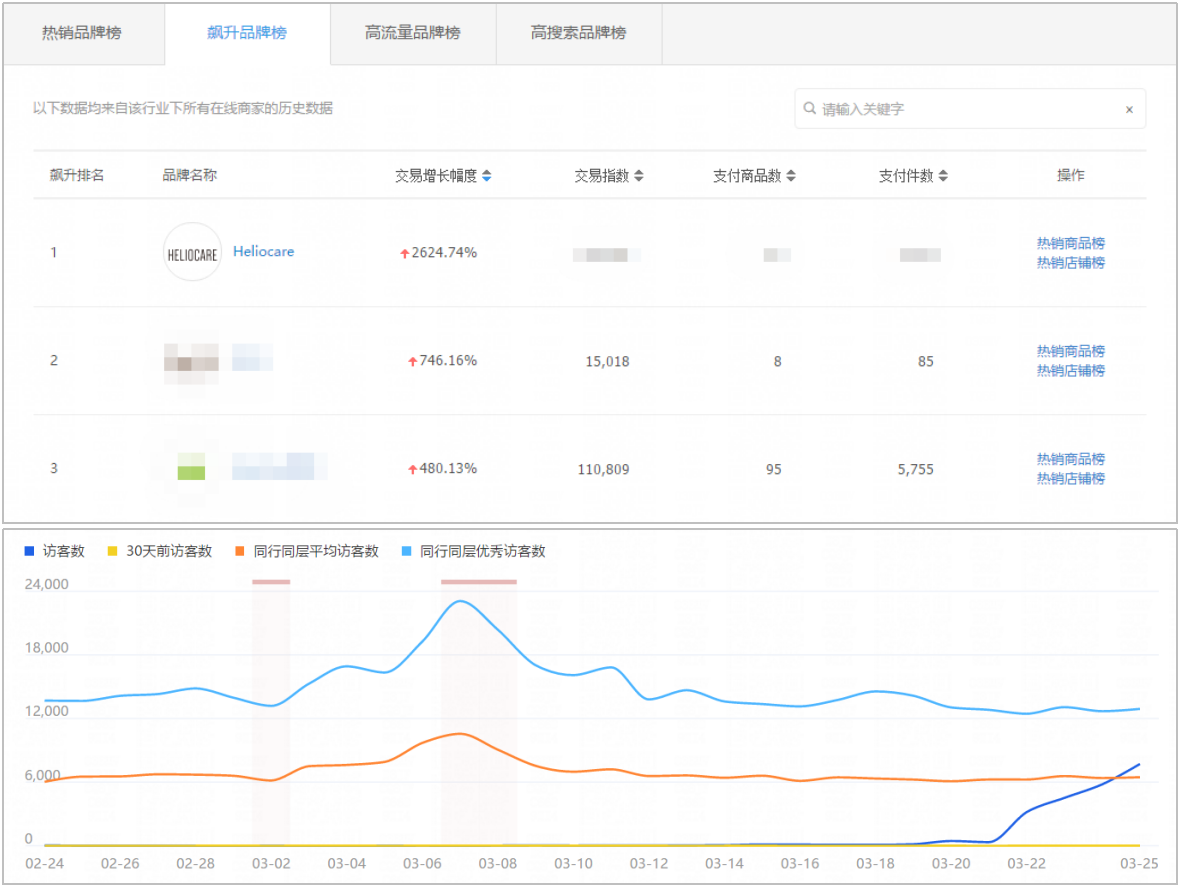Screen dimensions: 1180x888
Task: Sort by 支付件数 column arrows
Action: [x=943, y=176]
